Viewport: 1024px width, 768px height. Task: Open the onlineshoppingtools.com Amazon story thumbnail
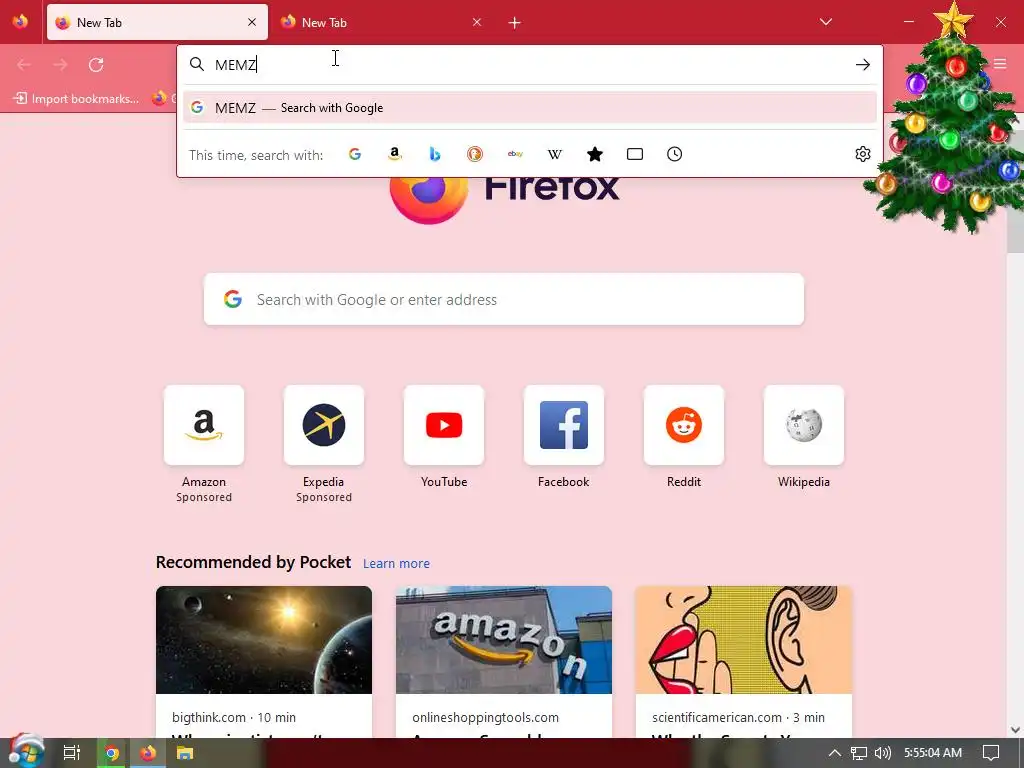pos(504,640)
